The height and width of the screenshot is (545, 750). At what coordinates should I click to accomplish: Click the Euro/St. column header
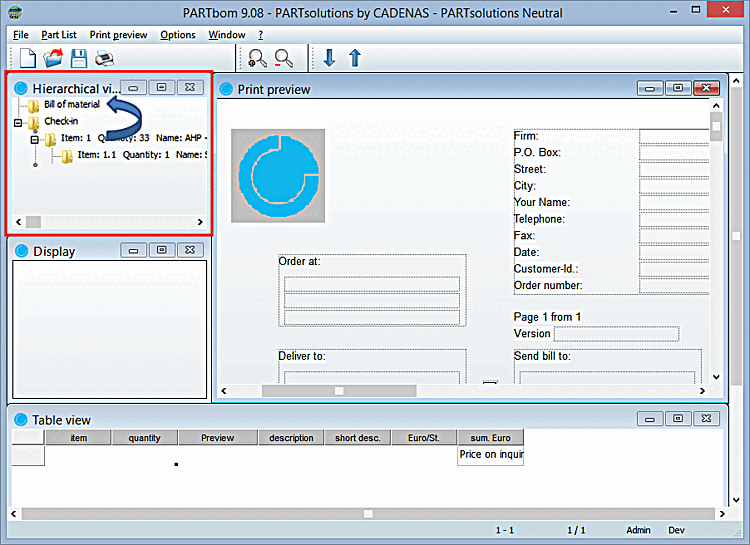click(424, 437)
